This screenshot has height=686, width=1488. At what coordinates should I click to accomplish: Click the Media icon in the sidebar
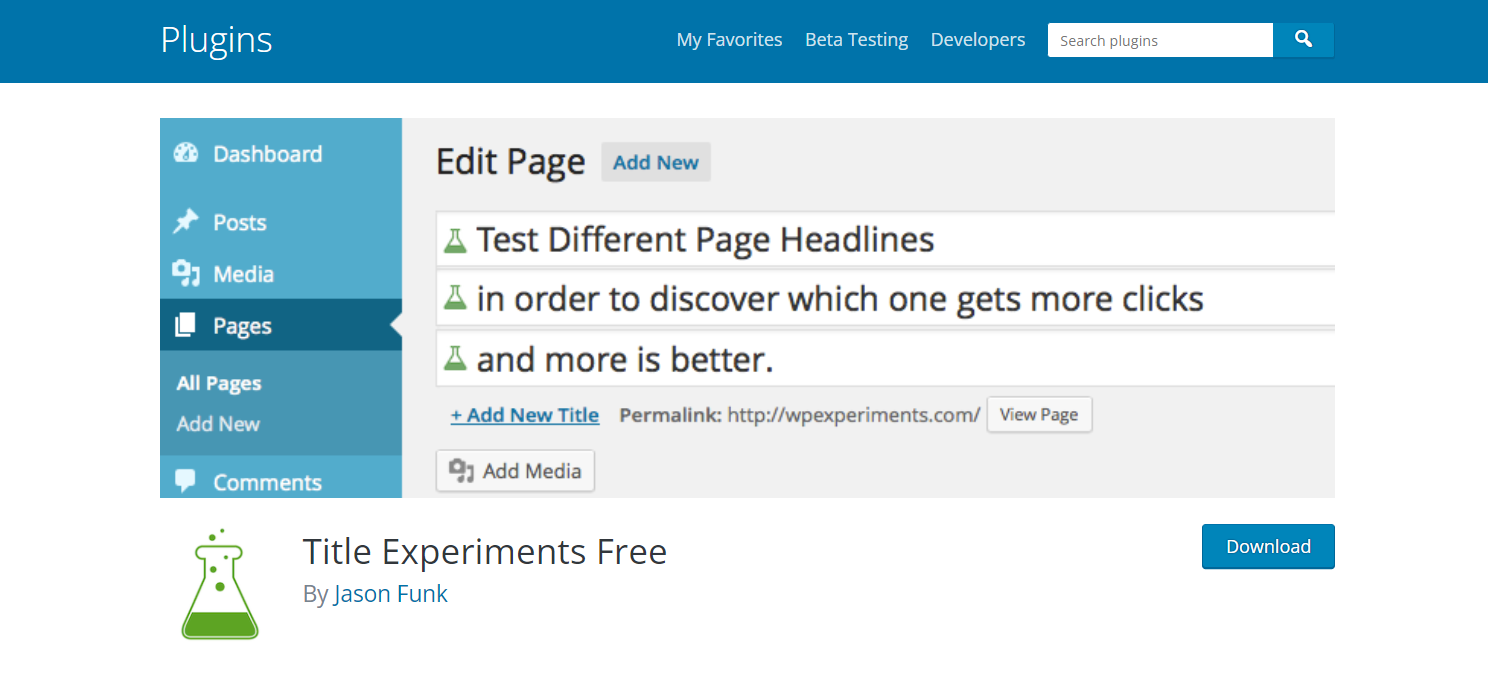click(x=186, y=273)
